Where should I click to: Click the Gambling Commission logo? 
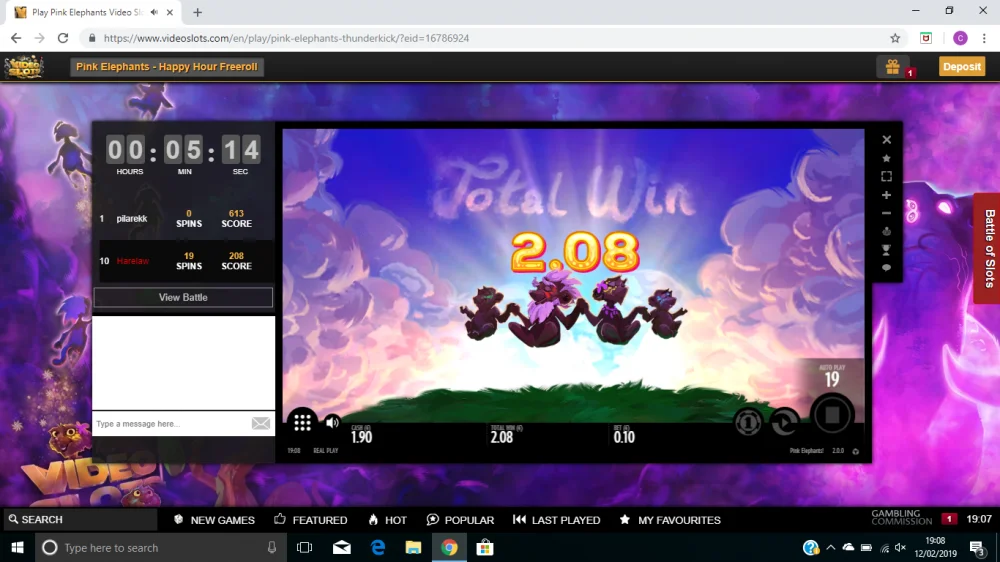pos(901,517)
